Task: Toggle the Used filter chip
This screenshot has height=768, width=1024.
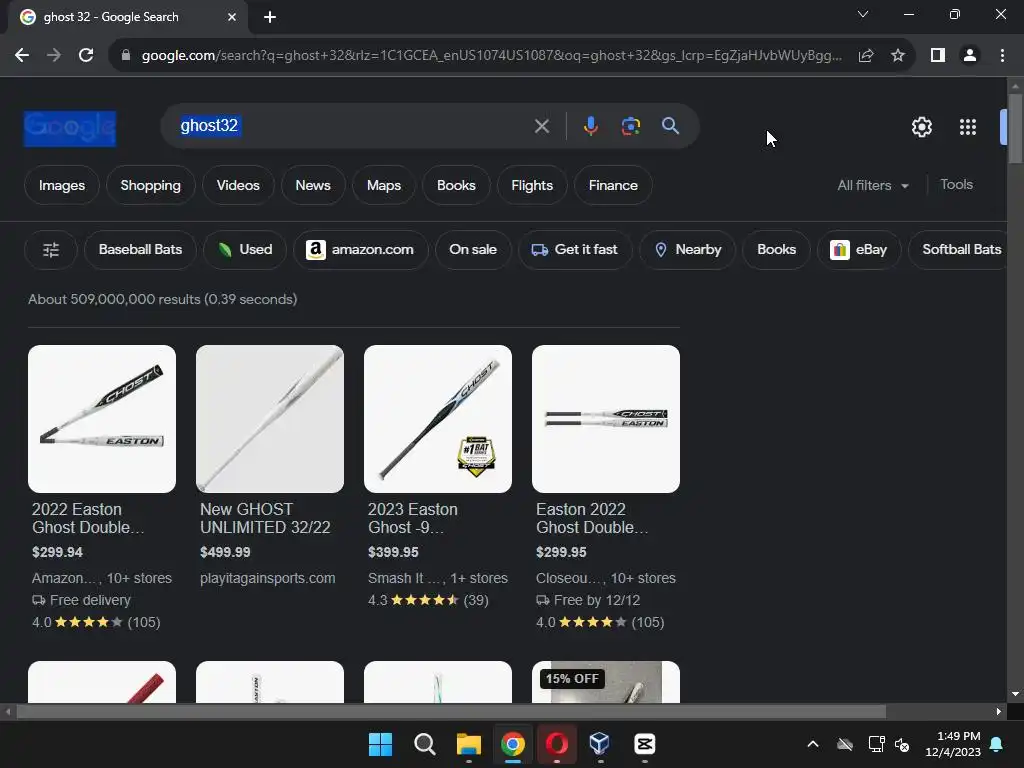Action: [x=244, y=249]
